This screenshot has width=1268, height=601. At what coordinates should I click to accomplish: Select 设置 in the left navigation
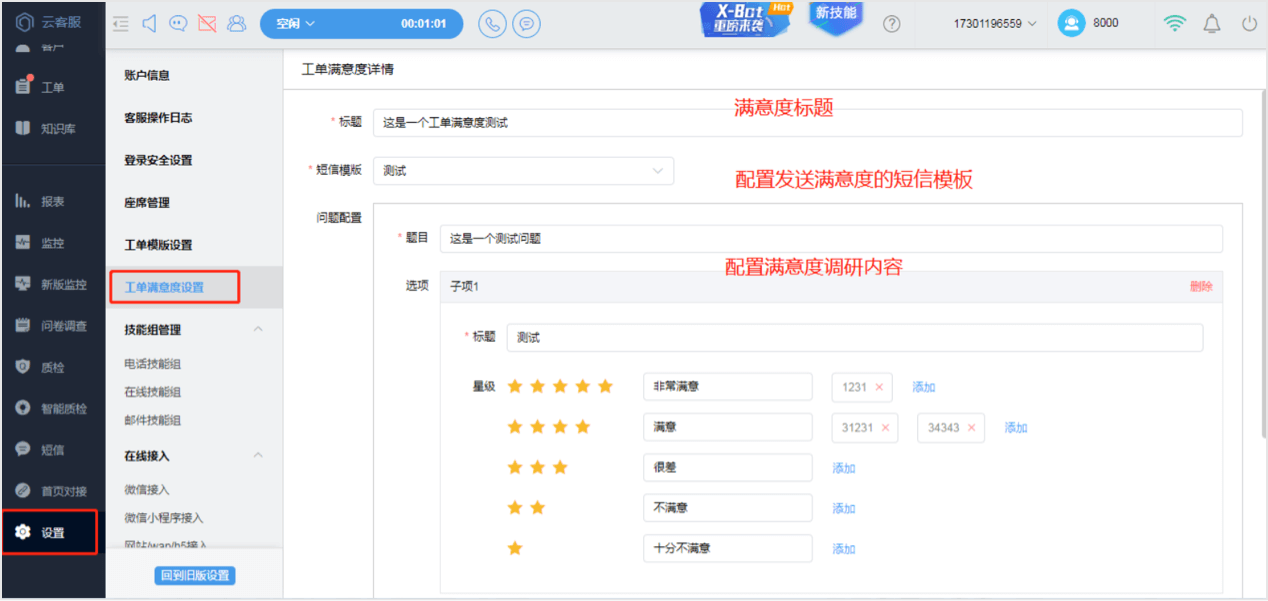(53, 532)
